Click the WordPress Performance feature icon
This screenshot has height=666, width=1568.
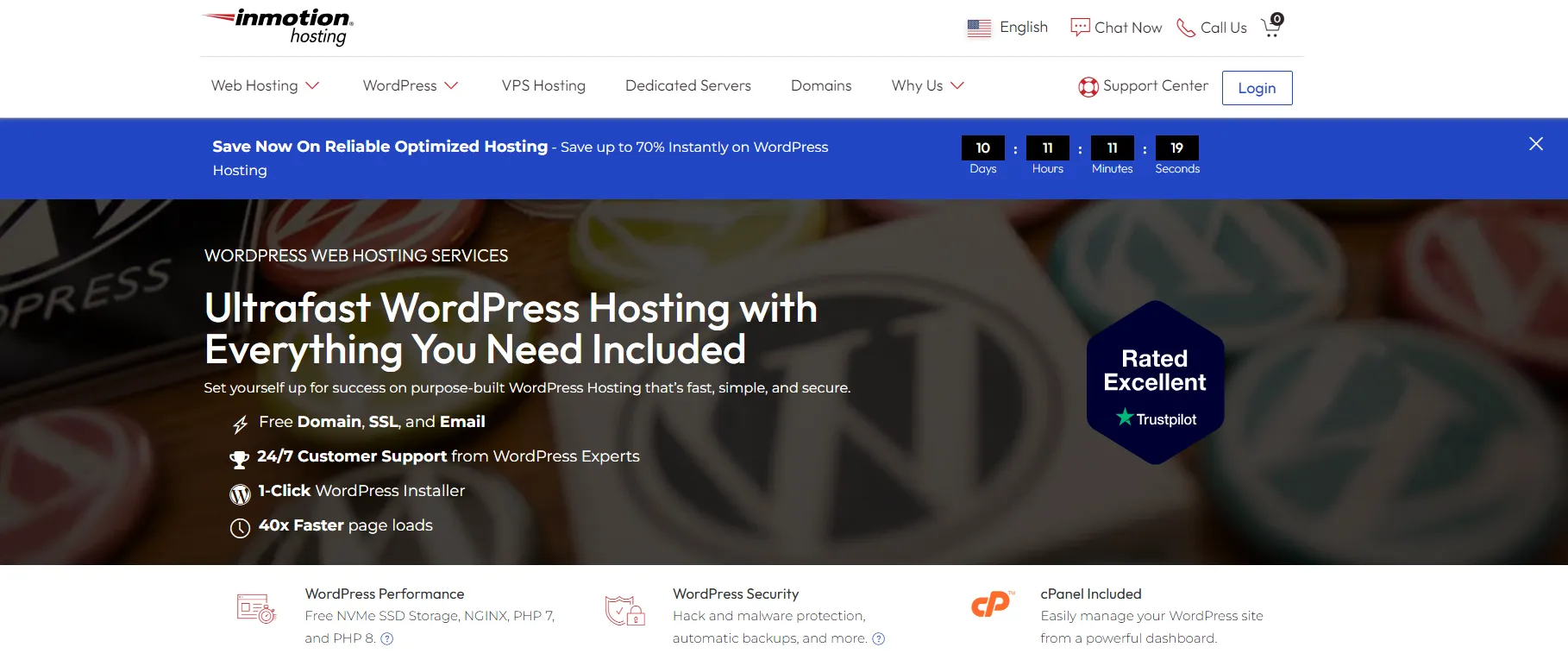tap(256, 608)
